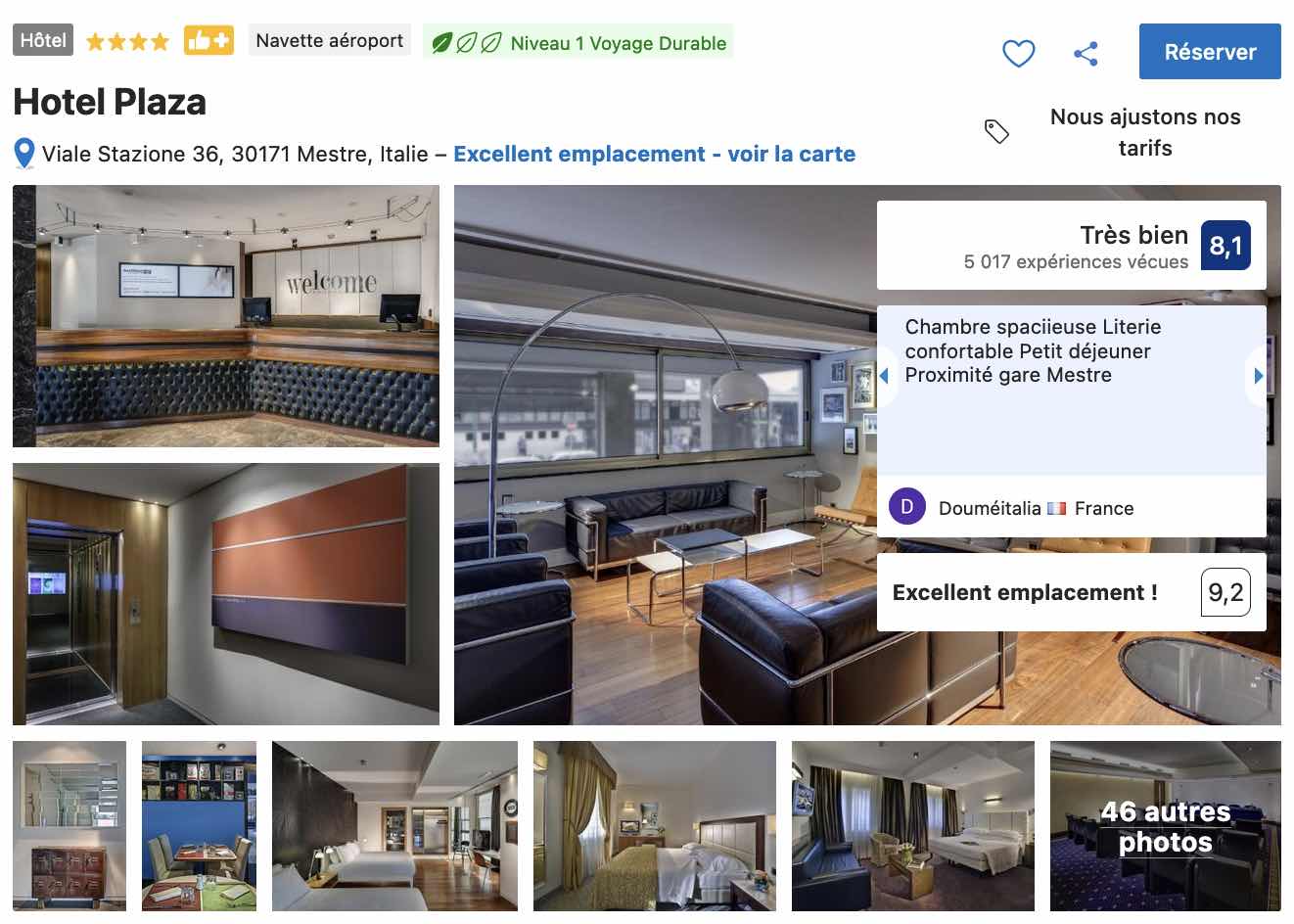Click the Navette aéroport tag
This screenshot has height=924, width=1294.
pos(329,41)
